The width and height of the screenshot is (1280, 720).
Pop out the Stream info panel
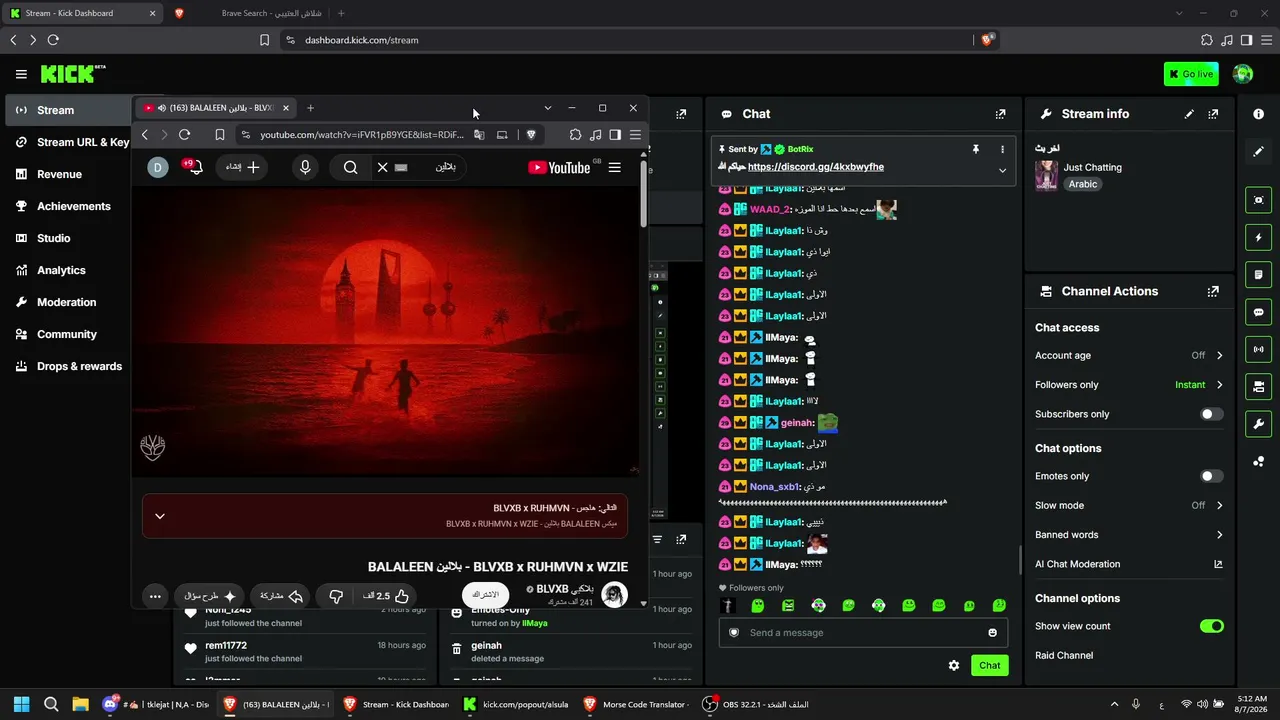[1213, 114]
